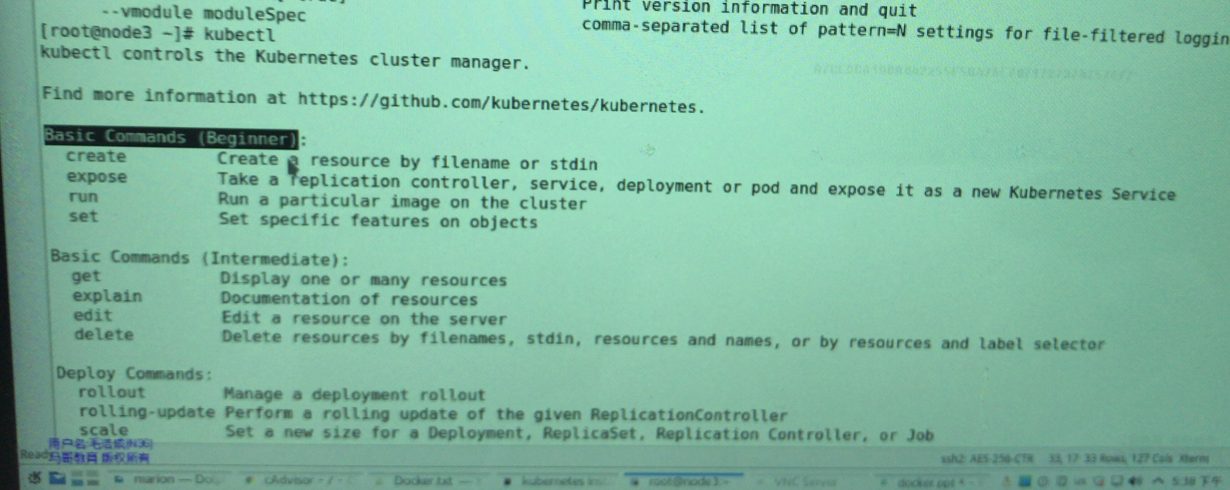
Task: Click the 'rollout' command name
Action: point(112,393)
